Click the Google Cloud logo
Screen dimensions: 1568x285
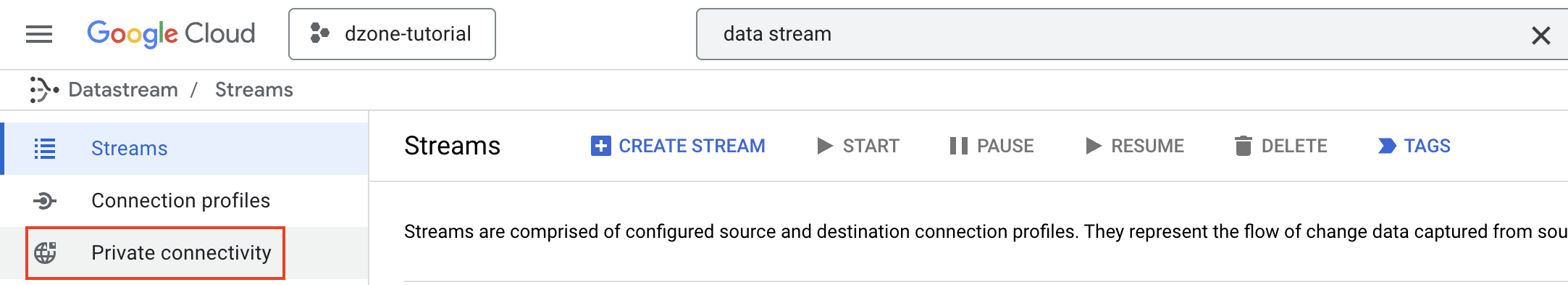(x=171, y=33)
